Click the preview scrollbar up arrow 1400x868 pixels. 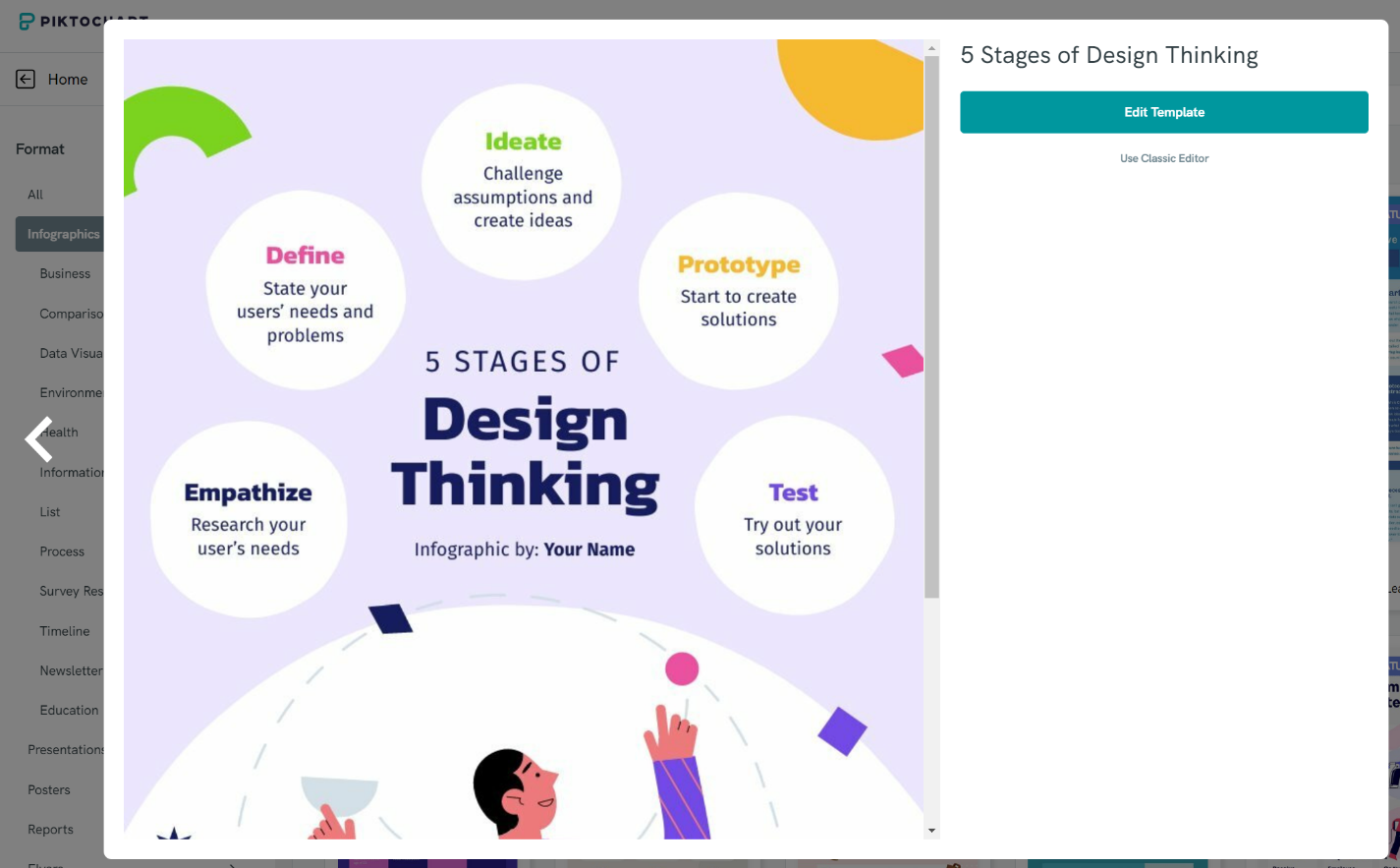931,47
